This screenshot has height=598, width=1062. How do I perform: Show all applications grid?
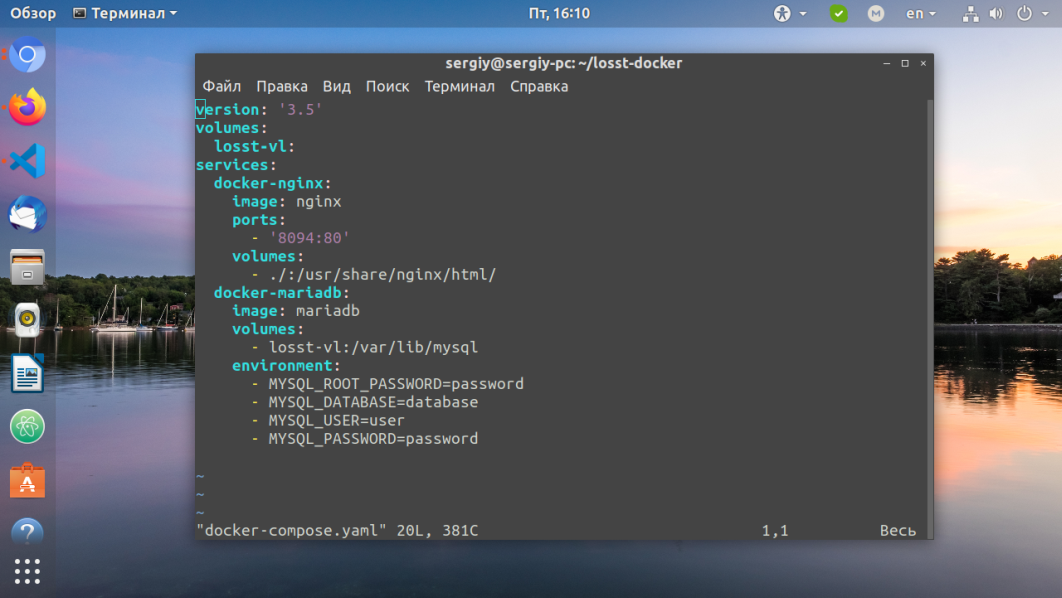28,572
